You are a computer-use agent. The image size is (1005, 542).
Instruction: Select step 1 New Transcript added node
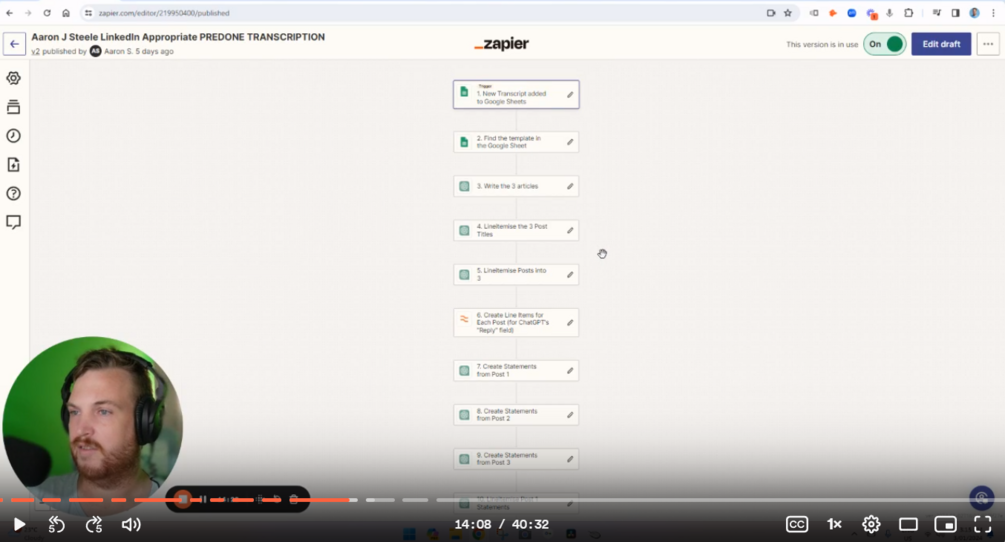(x=516, y=95)
